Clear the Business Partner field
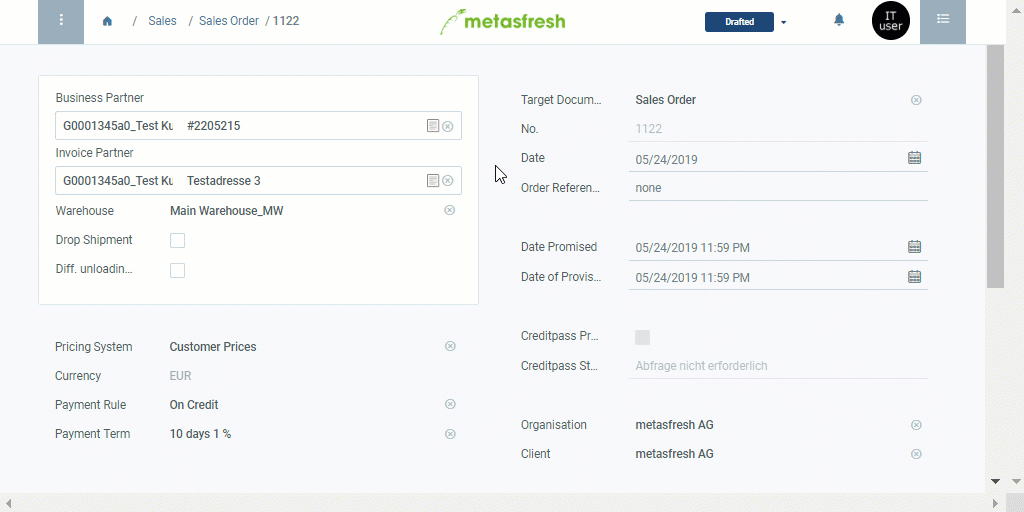The height and width of the screenshot is (512, 1024). [x=447, y=126]
